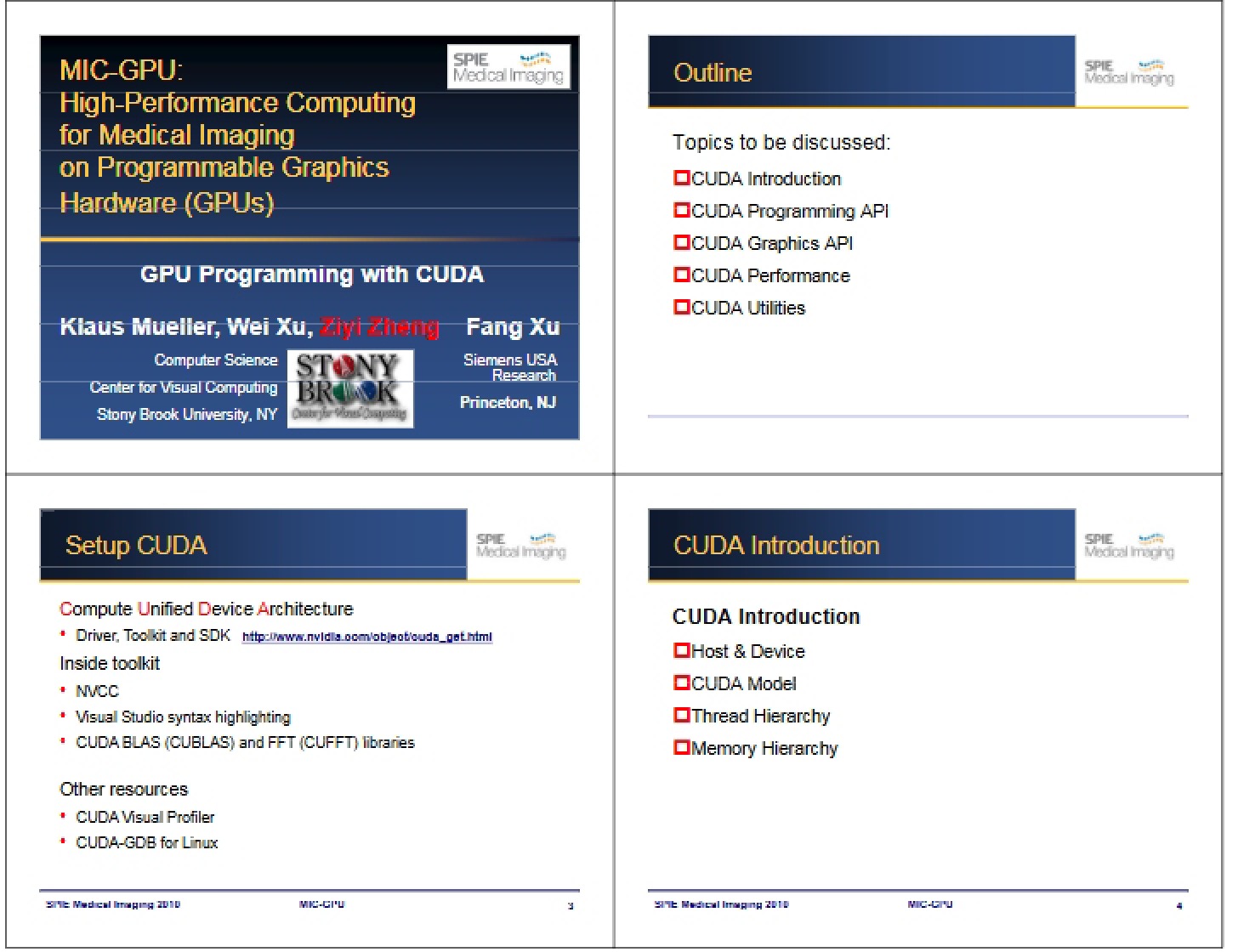Click the 'Topics to be discussed:' text
The image size is (1238, 952).
pos(781,142)
